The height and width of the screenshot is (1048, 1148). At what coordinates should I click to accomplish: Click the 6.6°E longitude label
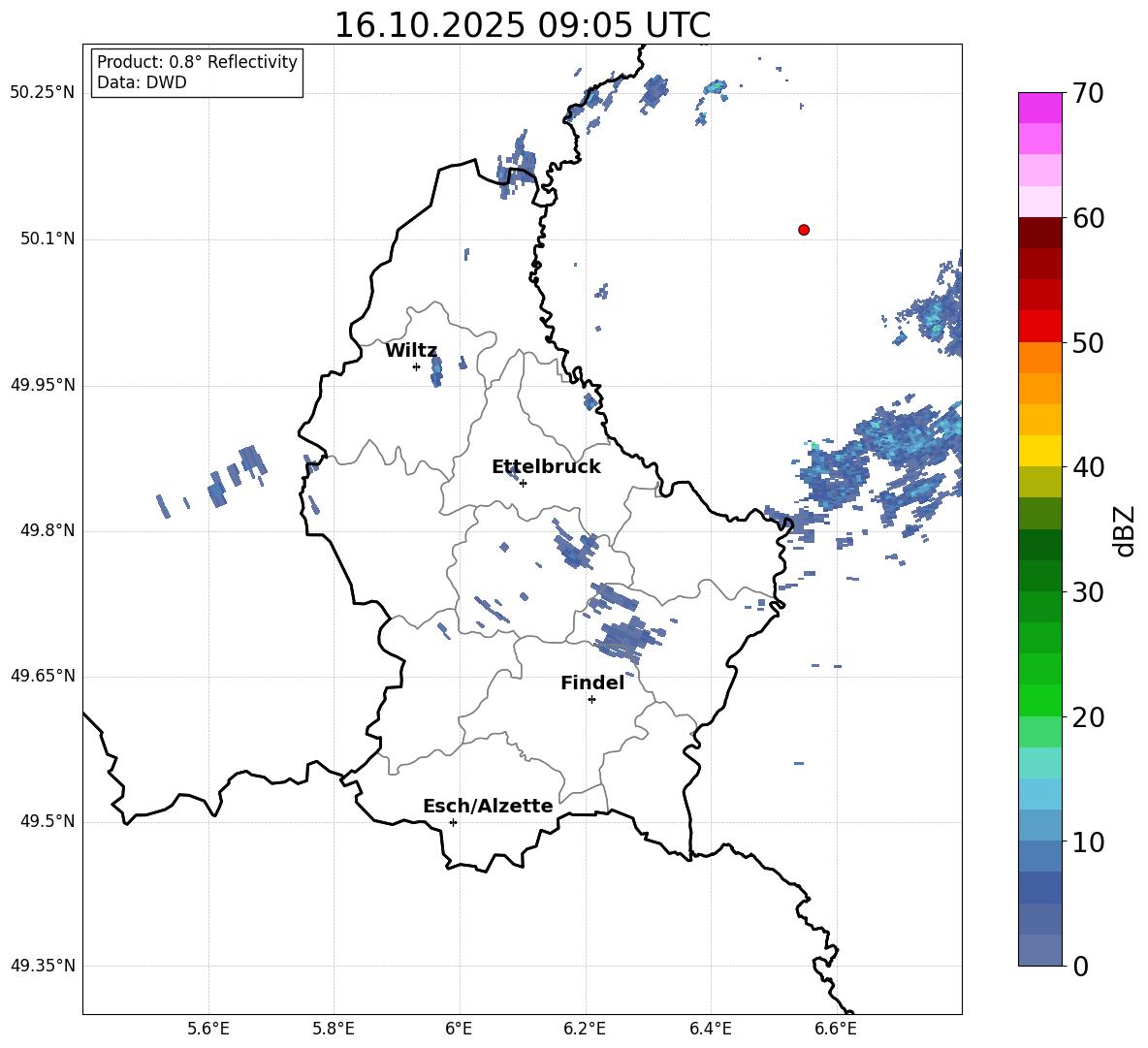click(836, 1029)
